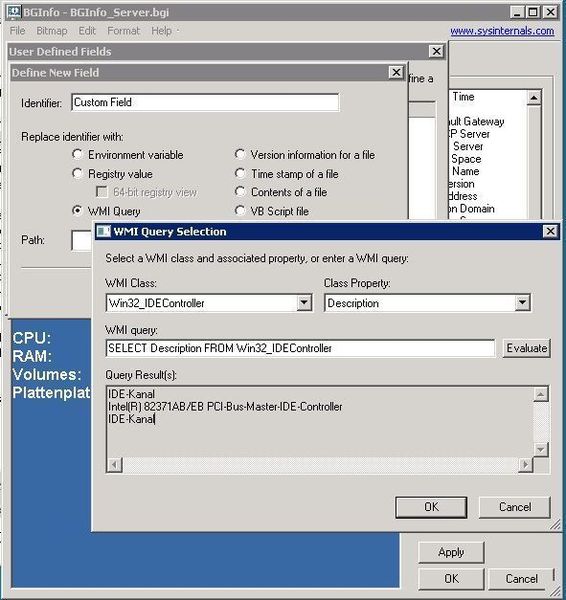Click Apply in the BGInfo main window
Image resolution: width=566 pixels, height=600 pixels.
(451, 552)
